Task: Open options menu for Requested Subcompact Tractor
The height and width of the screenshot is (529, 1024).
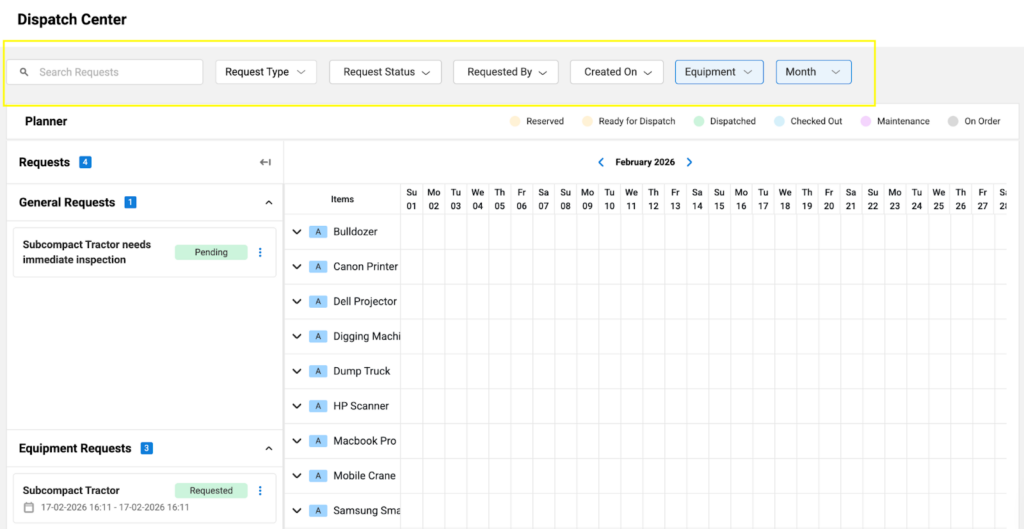Action: (260, 491)
